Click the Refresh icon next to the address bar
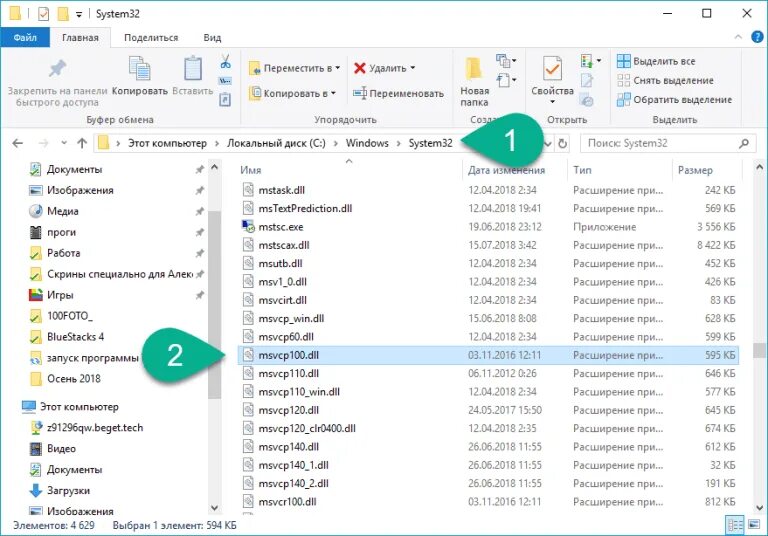The width and height of the screenshot is (768, 536). coord(562,144)
